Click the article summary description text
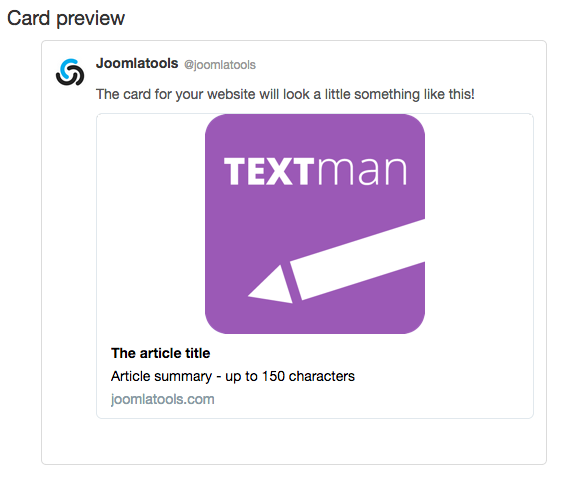This screenshot has width=588, height=494. [x=233, y=376]
